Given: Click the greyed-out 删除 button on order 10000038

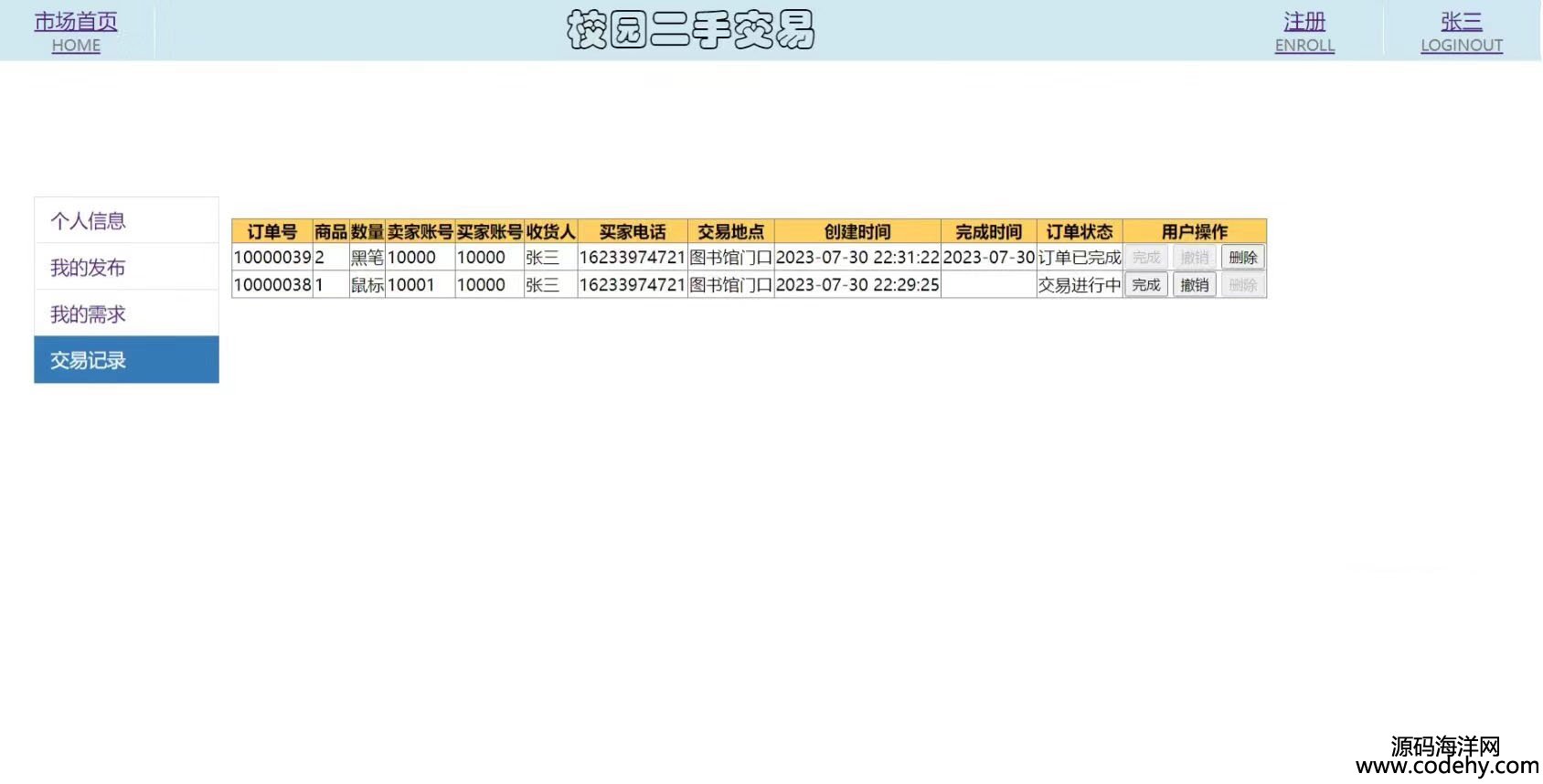Looking at the screenshot, I should coord(1242,285).
